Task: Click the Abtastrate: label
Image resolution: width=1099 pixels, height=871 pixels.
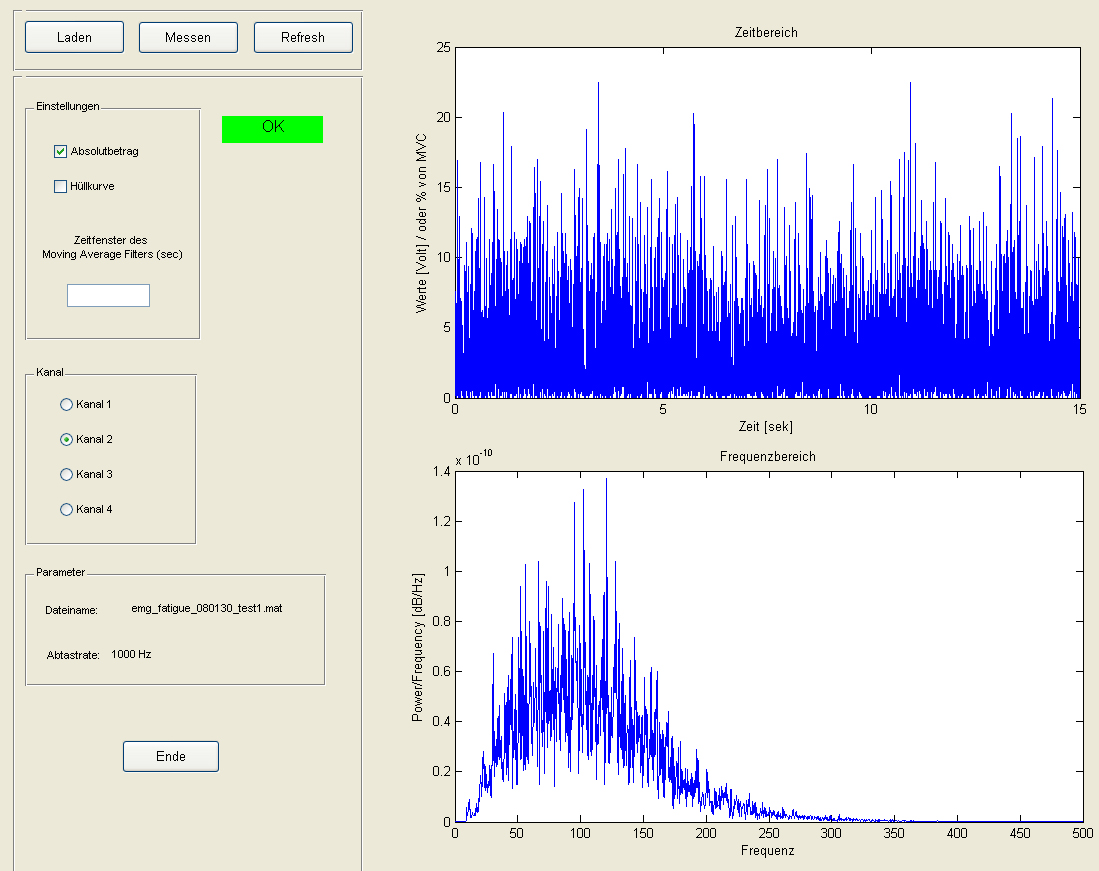Action: tap(73, 655)
